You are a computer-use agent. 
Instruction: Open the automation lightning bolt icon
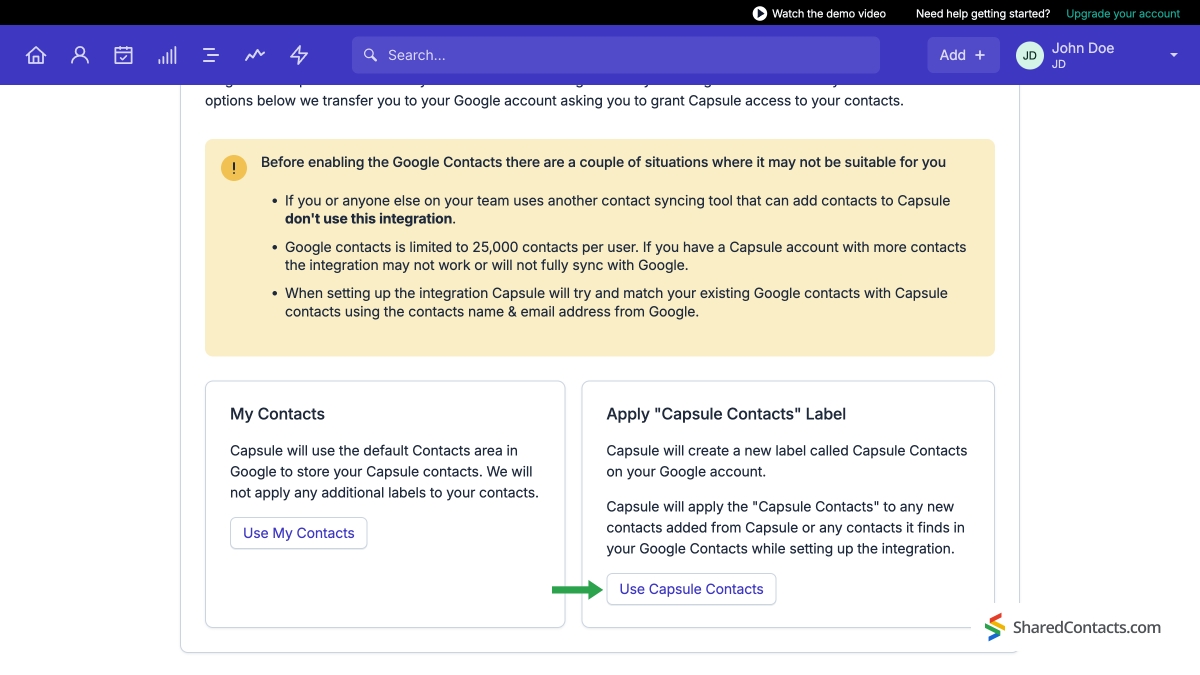pos(299,55)
